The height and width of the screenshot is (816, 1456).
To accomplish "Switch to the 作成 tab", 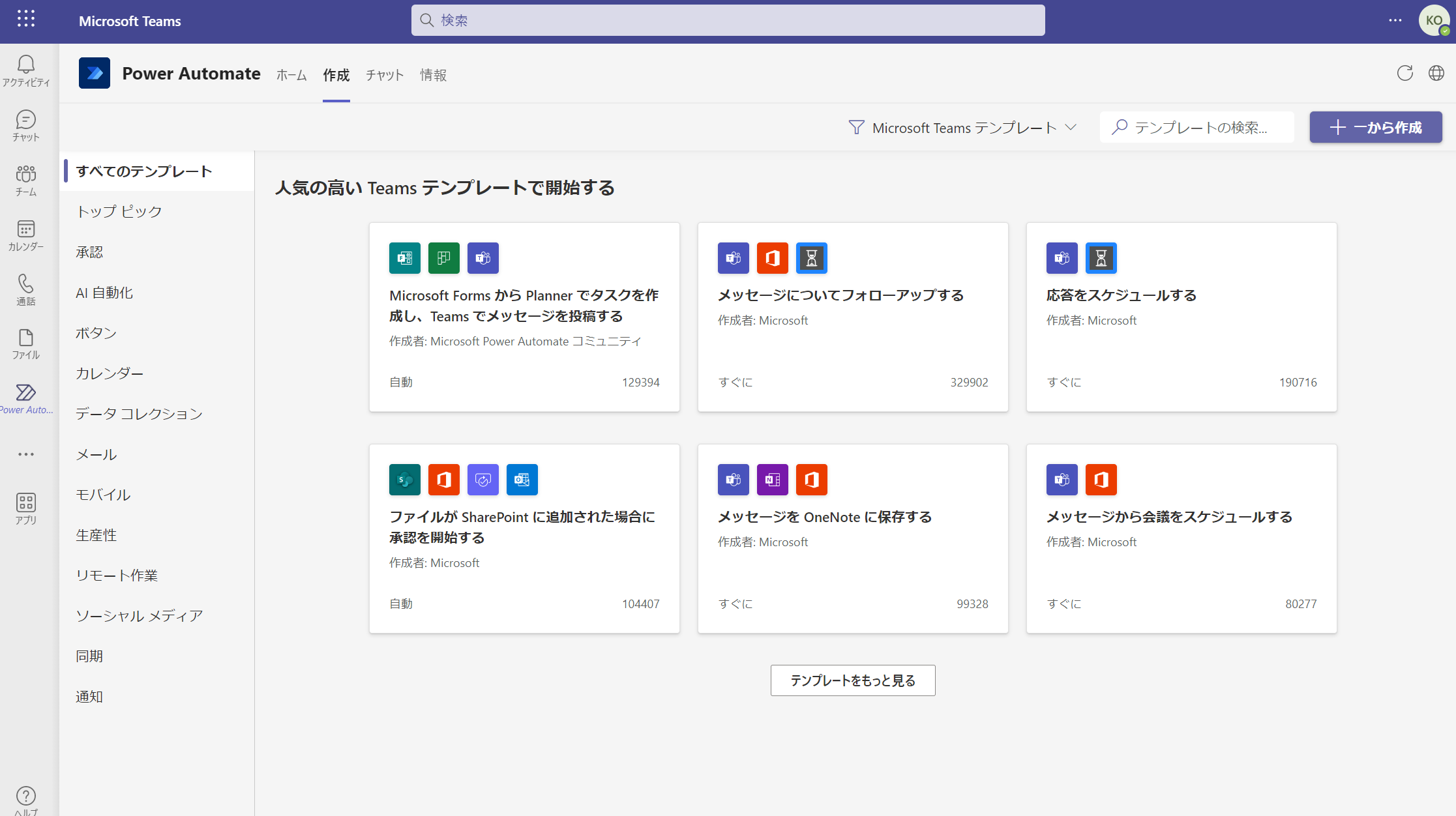I will click(x=336, y=75).
